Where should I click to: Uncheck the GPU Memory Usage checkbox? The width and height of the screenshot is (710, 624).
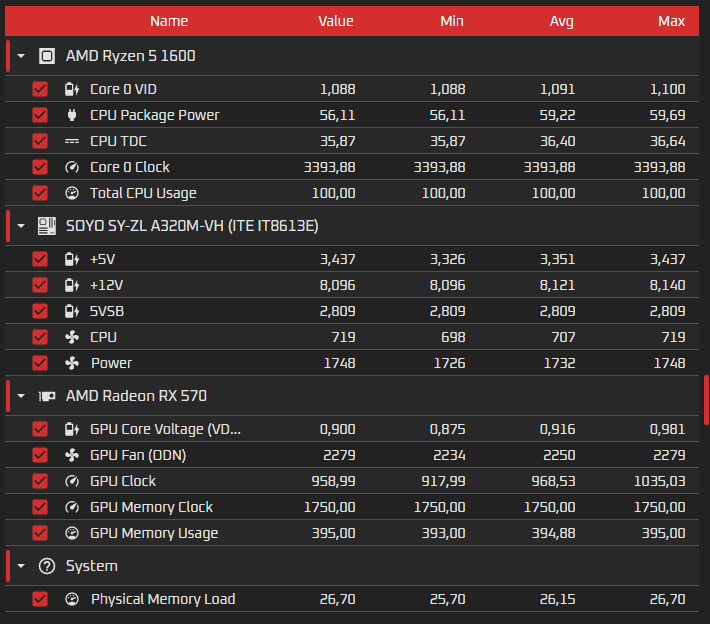[x=40, y=533]
